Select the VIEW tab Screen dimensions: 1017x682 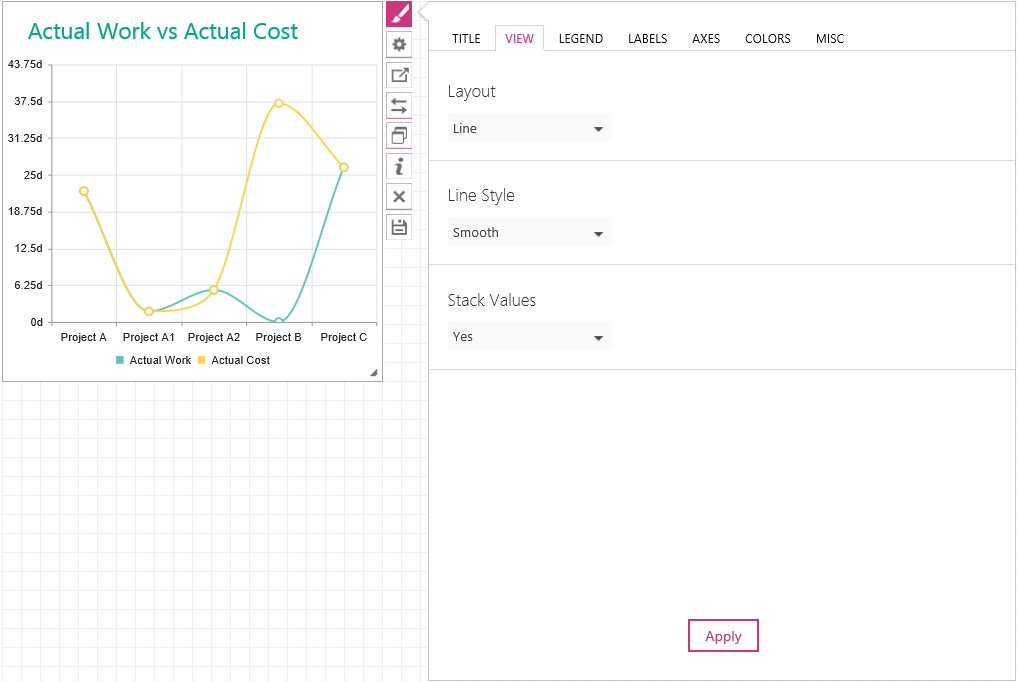coord(520,39)
